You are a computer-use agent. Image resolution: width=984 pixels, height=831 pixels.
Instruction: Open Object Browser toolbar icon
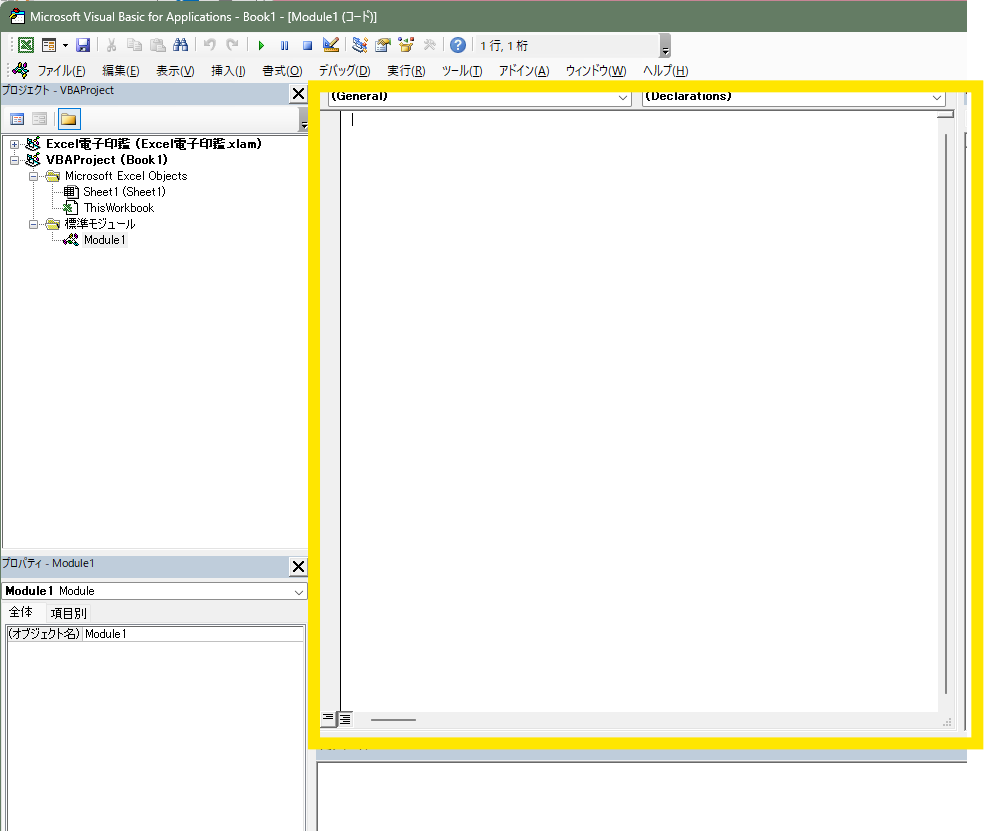(x=406, y=45)
